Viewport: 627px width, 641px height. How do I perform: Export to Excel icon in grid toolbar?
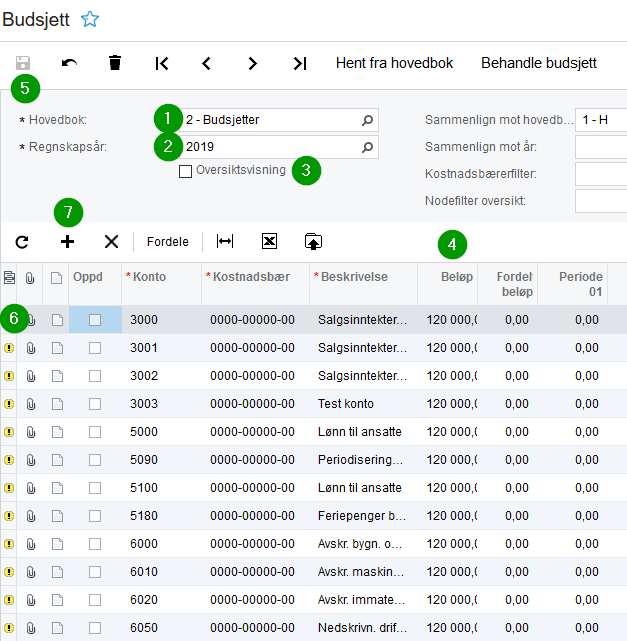[x=269, y=241]
